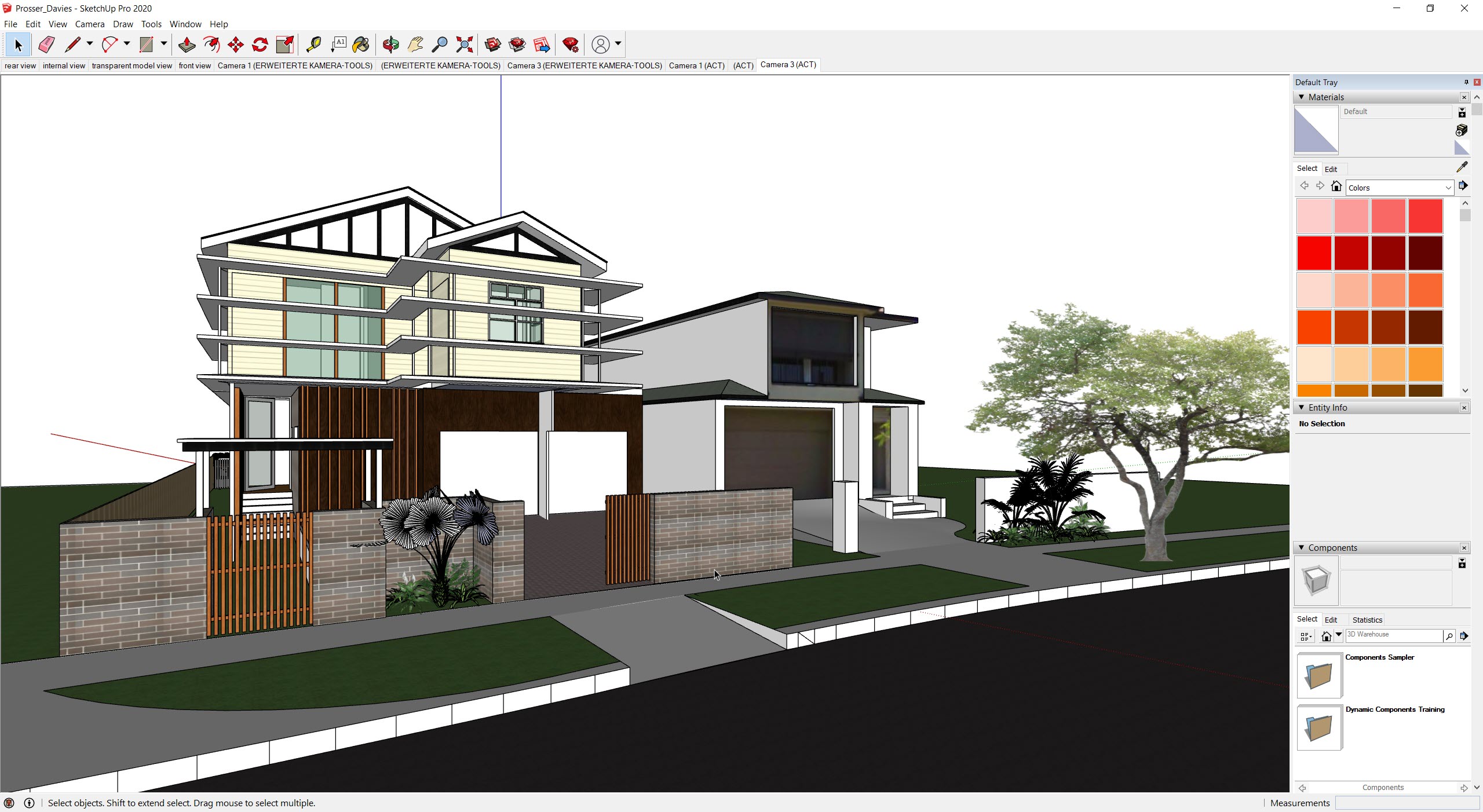Switch to transparent model view scene tab
The height and width of the screenshot is (812, 1483).
[x=132, y=65]
